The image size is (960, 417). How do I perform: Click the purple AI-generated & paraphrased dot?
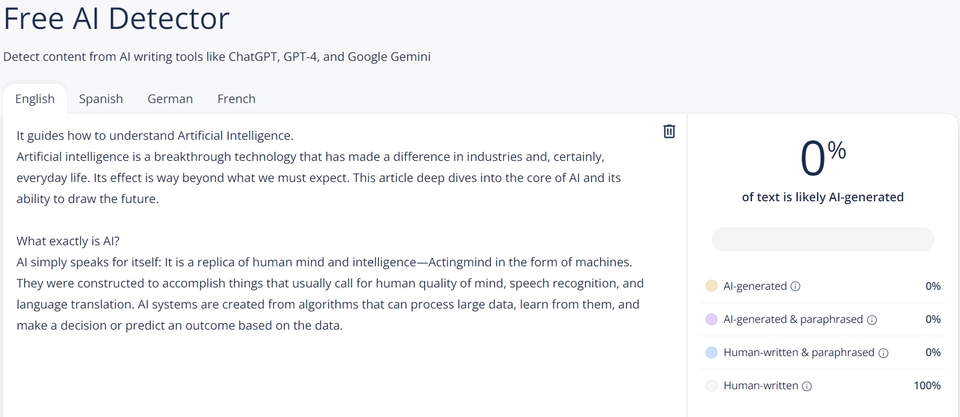[x=711, y=320]
